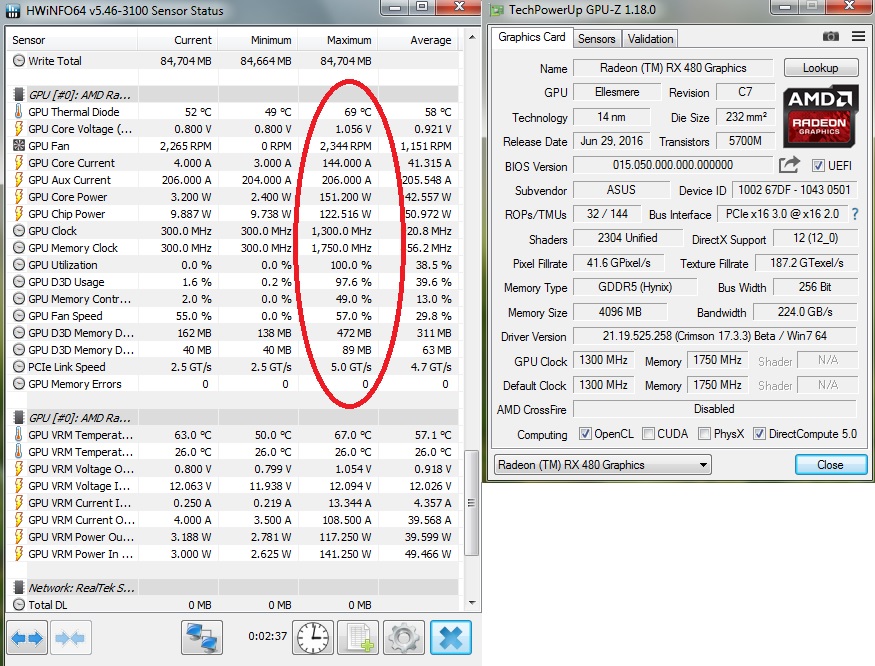Click the Current column header
The width and height of the screenshot is (875, 666).
pos(178,40)
